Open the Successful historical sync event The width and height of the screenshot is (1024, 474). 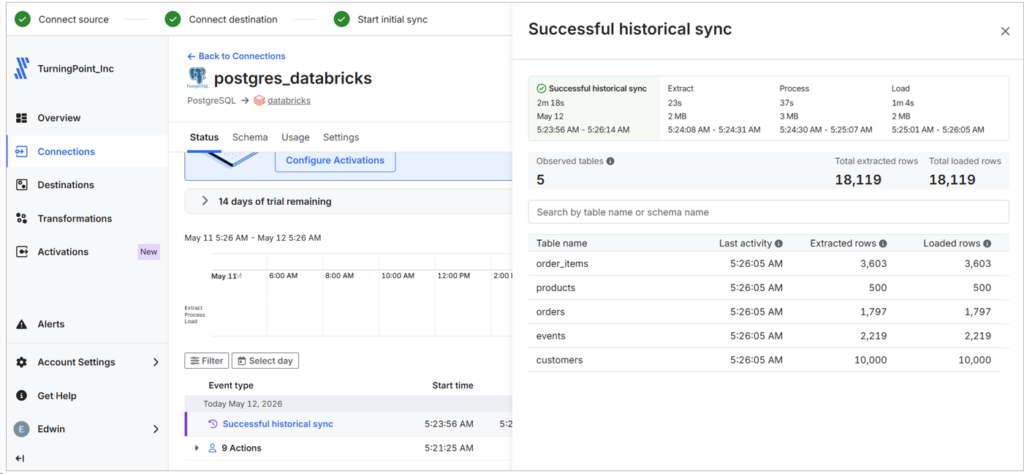point(278,424)
